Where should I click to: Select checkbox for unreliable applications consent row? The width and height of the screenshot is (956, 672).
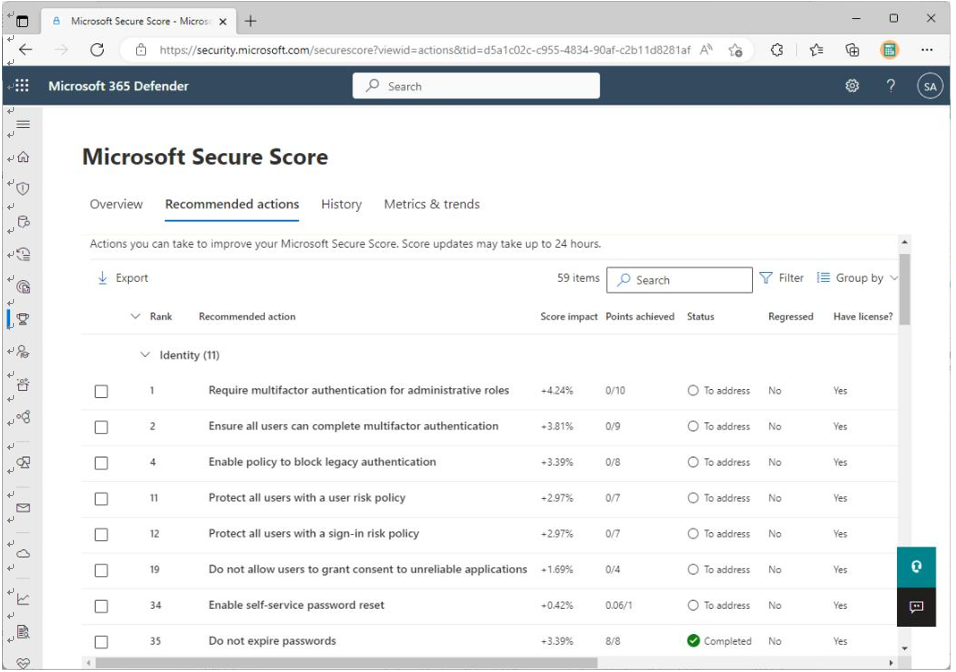(101, 570)
